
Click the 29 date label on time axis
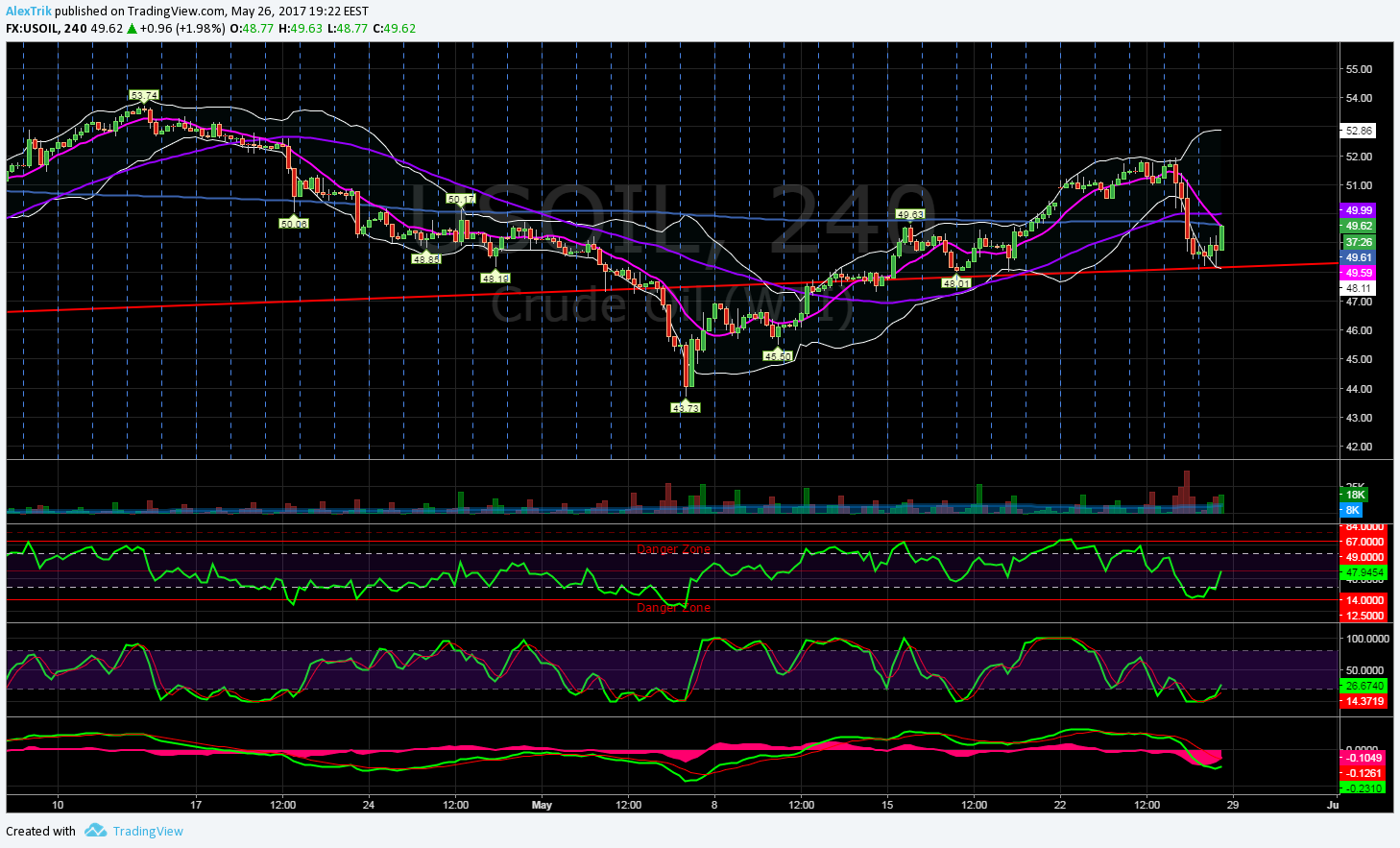1233,805
